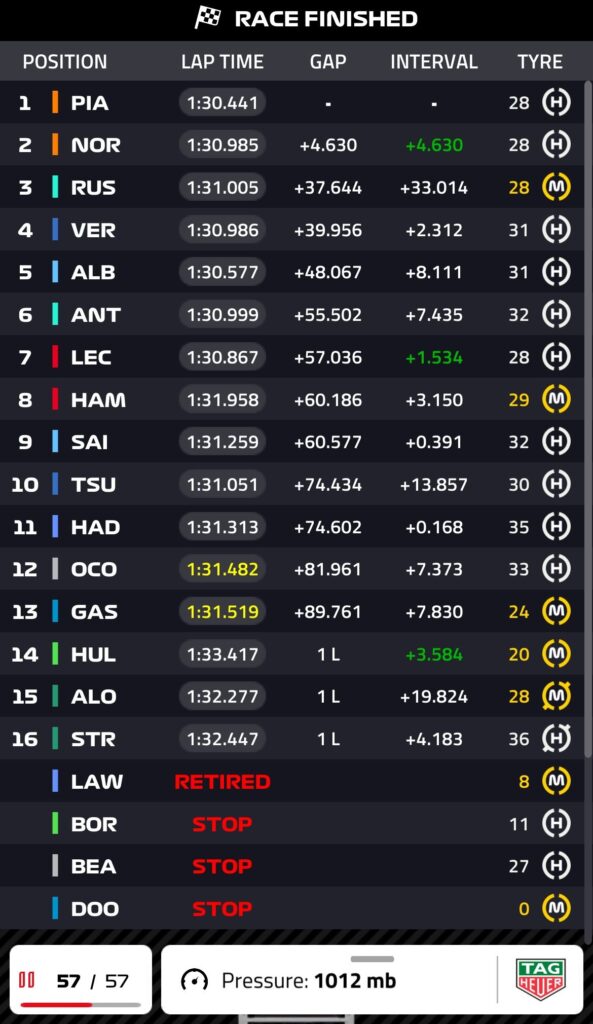Select the GAP column header
This screenshot has height=1024, width=593.
click(328, 61)
